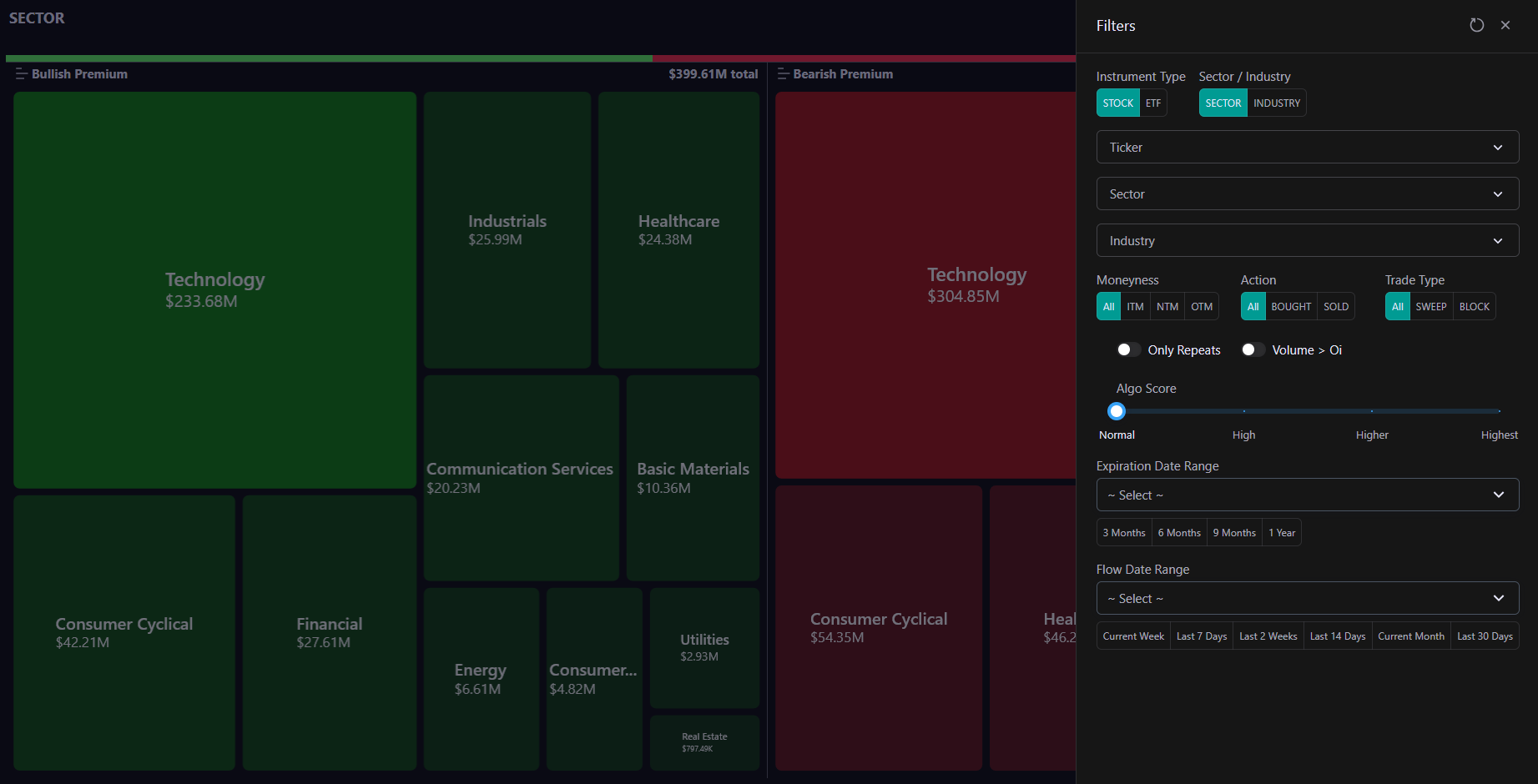Open the Sector dropdown

pos(1308,193)
